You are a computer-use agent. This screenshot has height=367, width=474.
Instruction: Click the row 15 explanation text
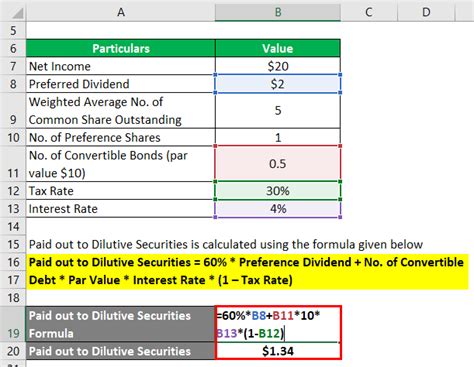coord(226,244)
